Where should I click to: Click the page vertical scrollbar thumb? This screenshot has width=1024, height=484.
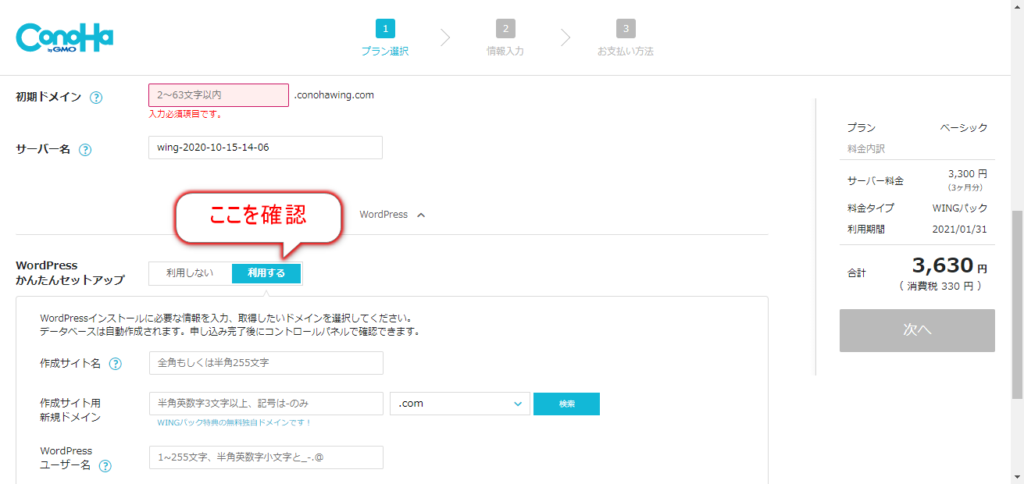(1017, 304)
